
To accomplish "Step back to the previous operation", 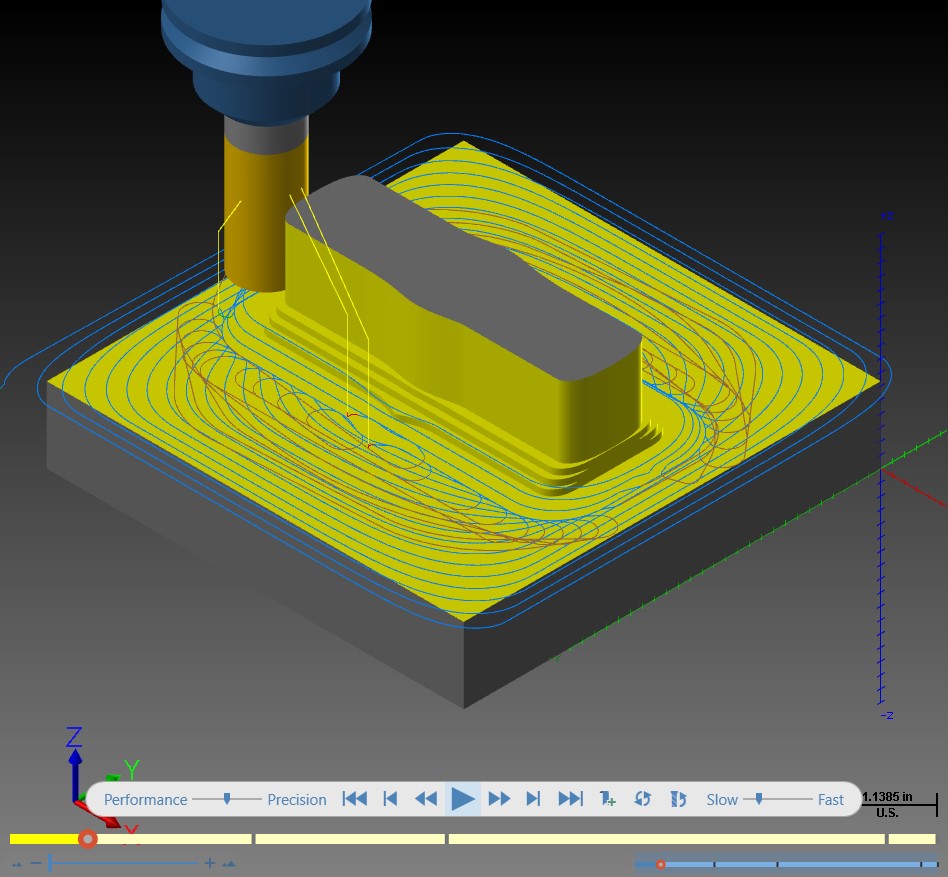I will click(391, 799).
